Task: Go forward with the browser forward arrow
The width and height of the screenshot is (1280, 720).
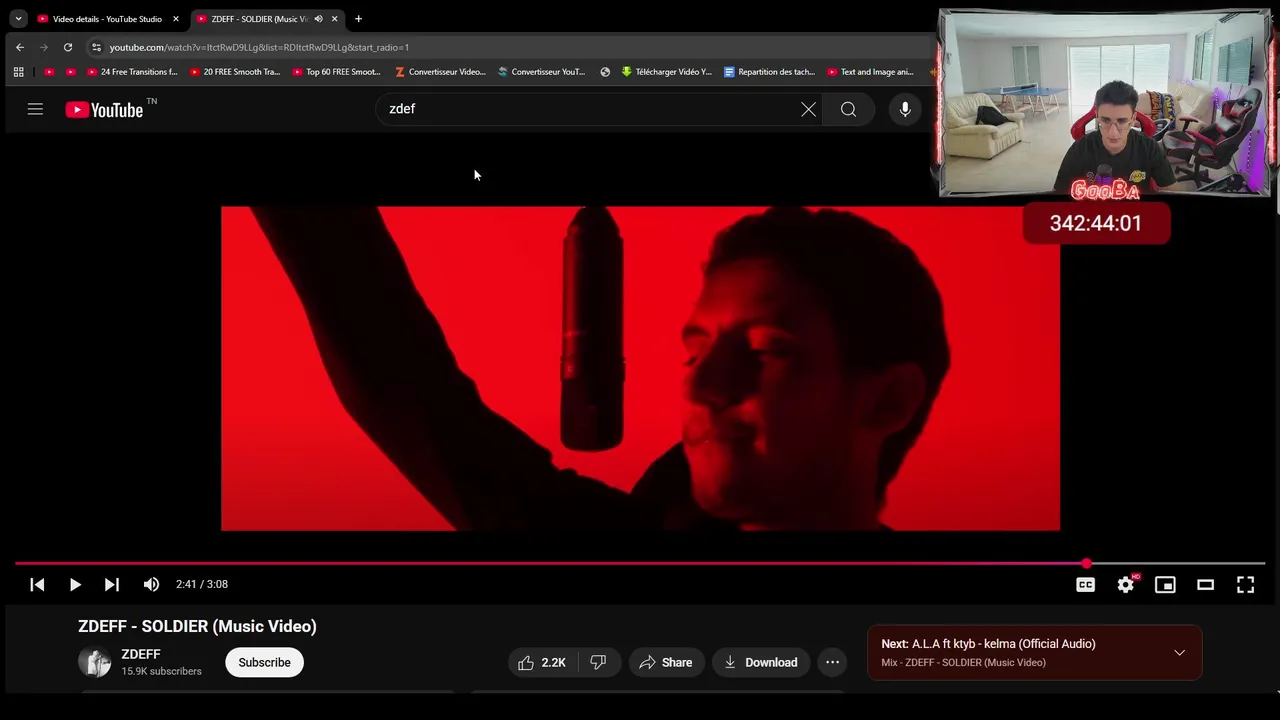Action: click(x=44, y=47)
